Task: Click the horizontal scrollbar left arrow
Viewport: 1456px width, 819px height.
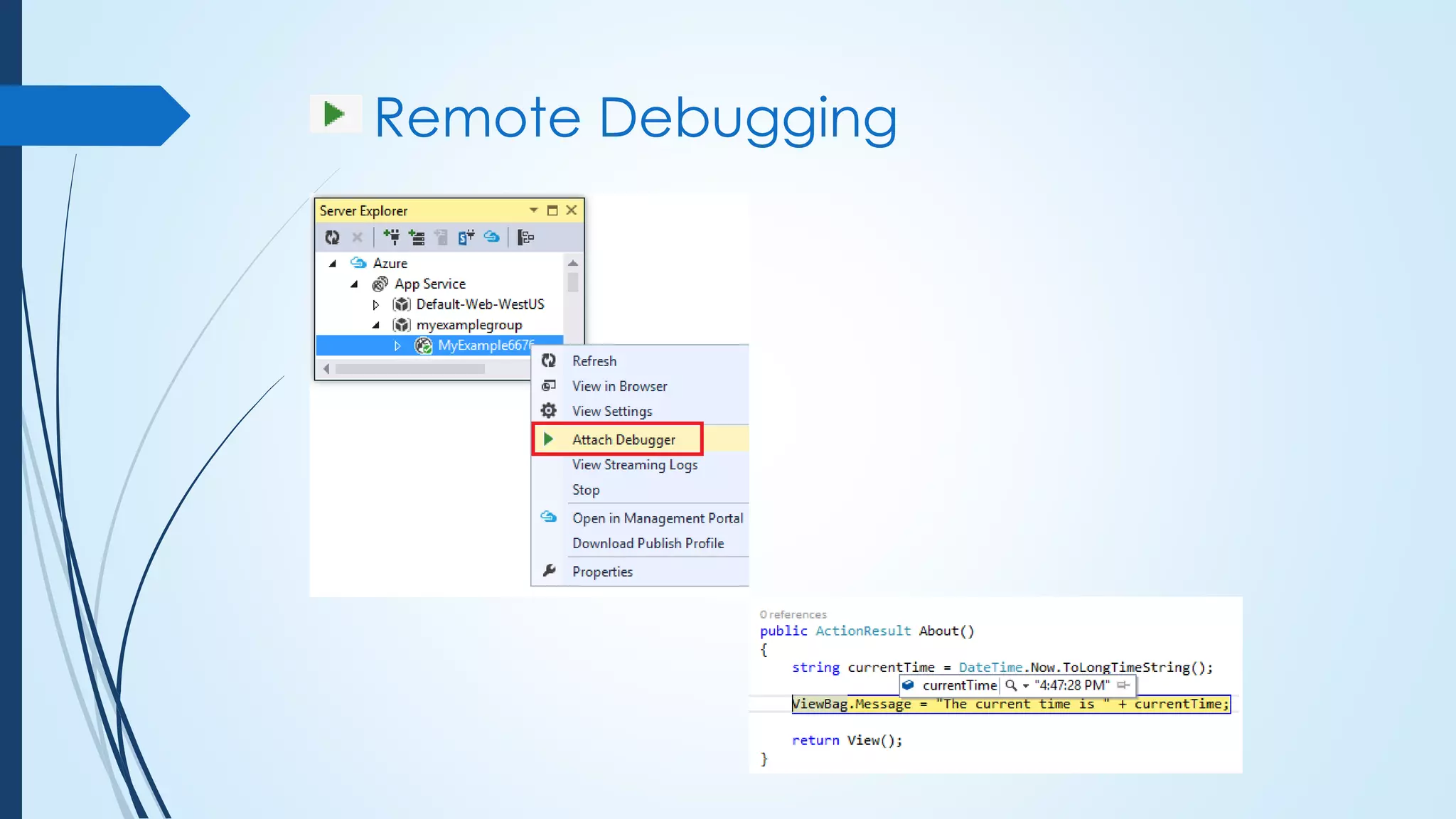Action: pyautogui.click(x=326, y=369)
